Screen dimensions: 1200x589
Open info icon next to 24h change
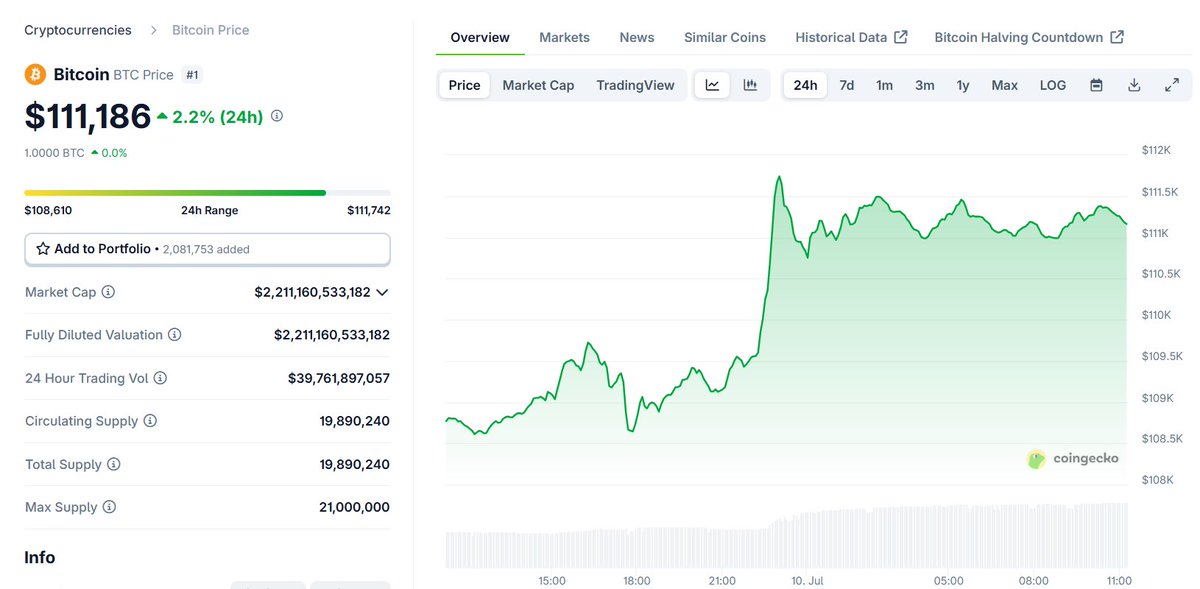tap(277, 116)
